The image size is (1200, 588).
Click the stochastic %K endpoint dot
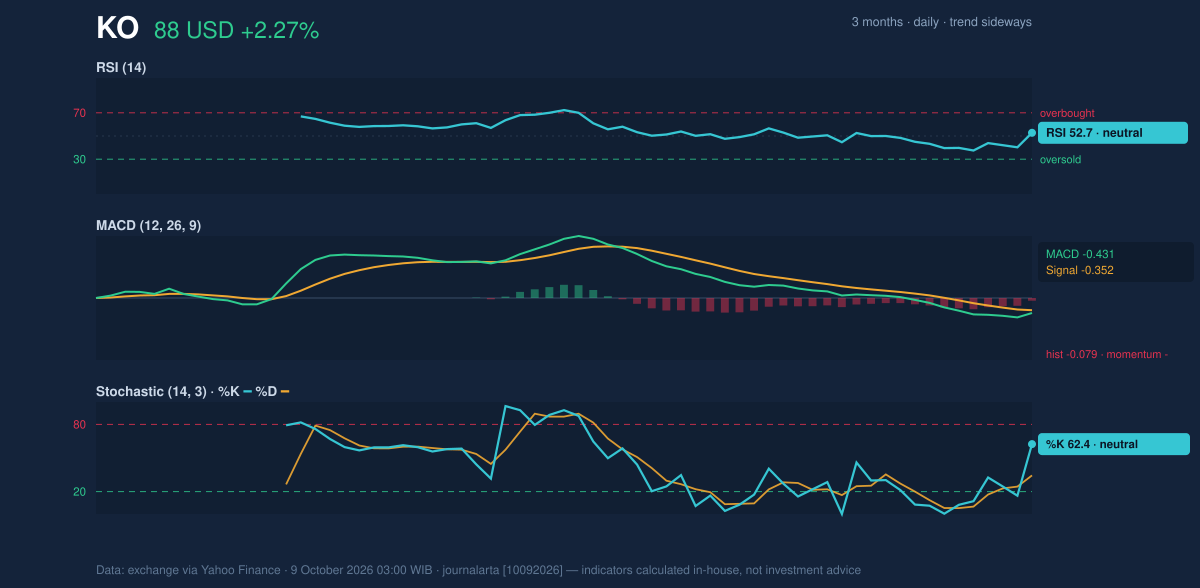[x=1032, y=444]
